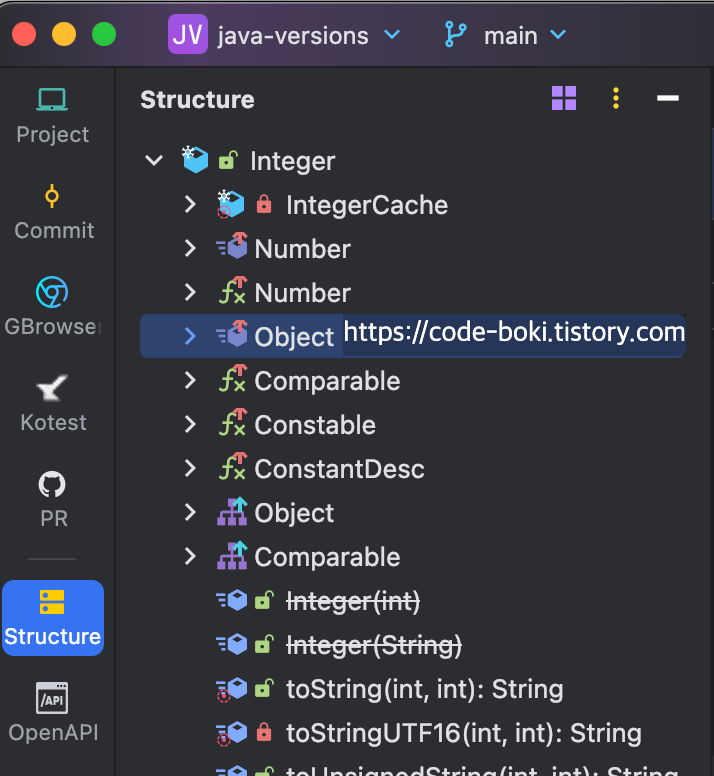
Task: Open the Project tool window
Action: pos(52,117)
